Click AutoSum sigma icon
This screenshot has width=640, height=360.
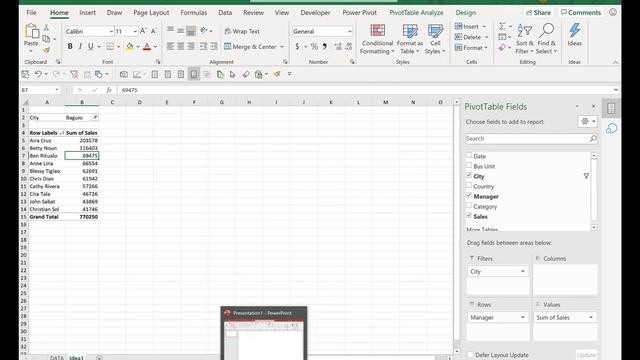pos(502,27)
